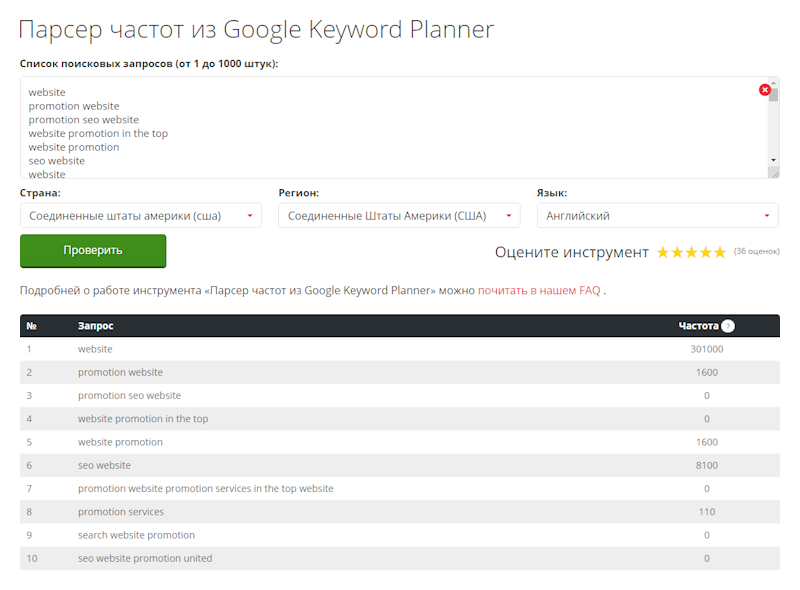Select 'promotion website' in results row 2
800x590 pixels.
[x=120, y=373]
